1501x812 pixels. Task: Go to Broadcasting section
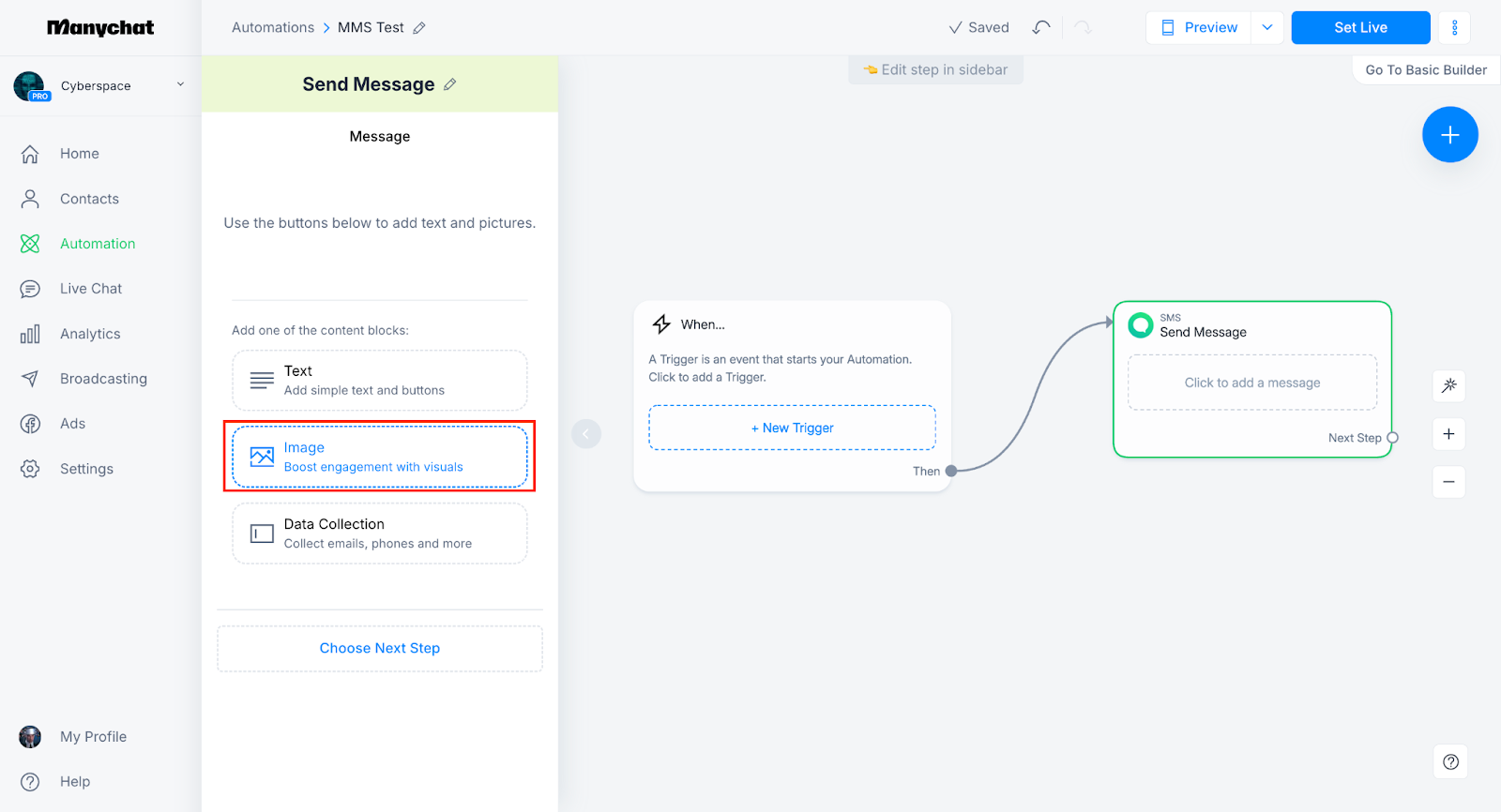(103, 379)
